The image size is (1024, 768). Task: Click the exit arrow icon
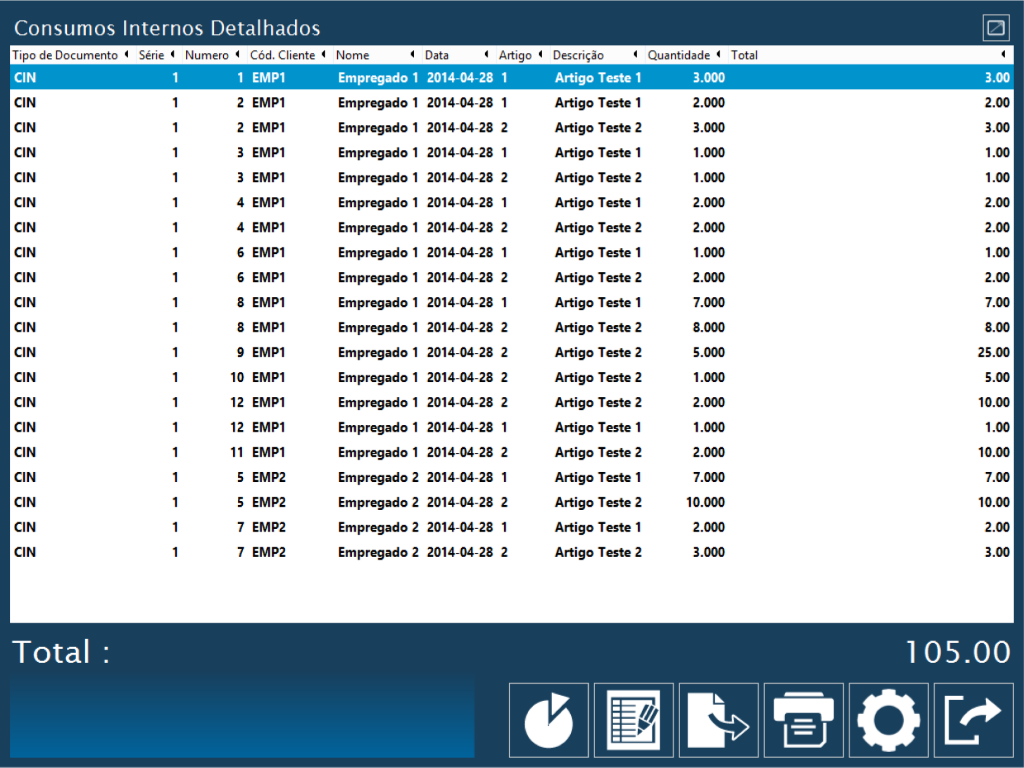point(973,720)
